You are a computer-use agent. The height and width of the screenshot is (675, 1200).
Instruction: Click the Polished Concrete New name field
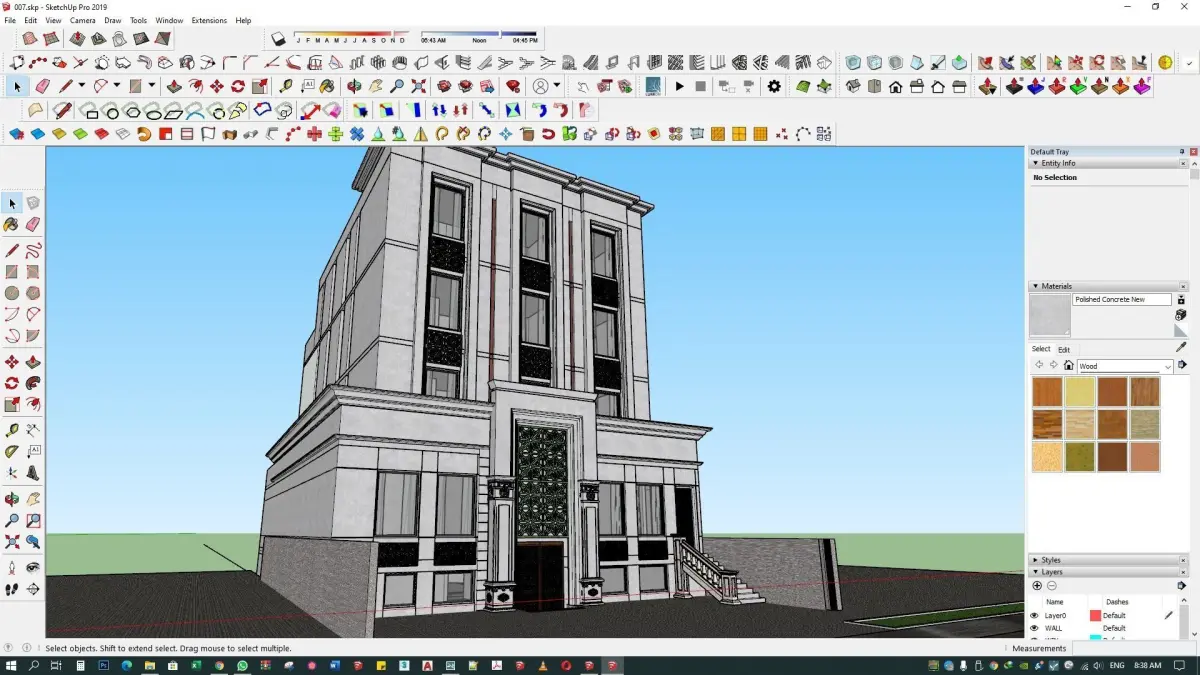click(x=1122, y=300)
